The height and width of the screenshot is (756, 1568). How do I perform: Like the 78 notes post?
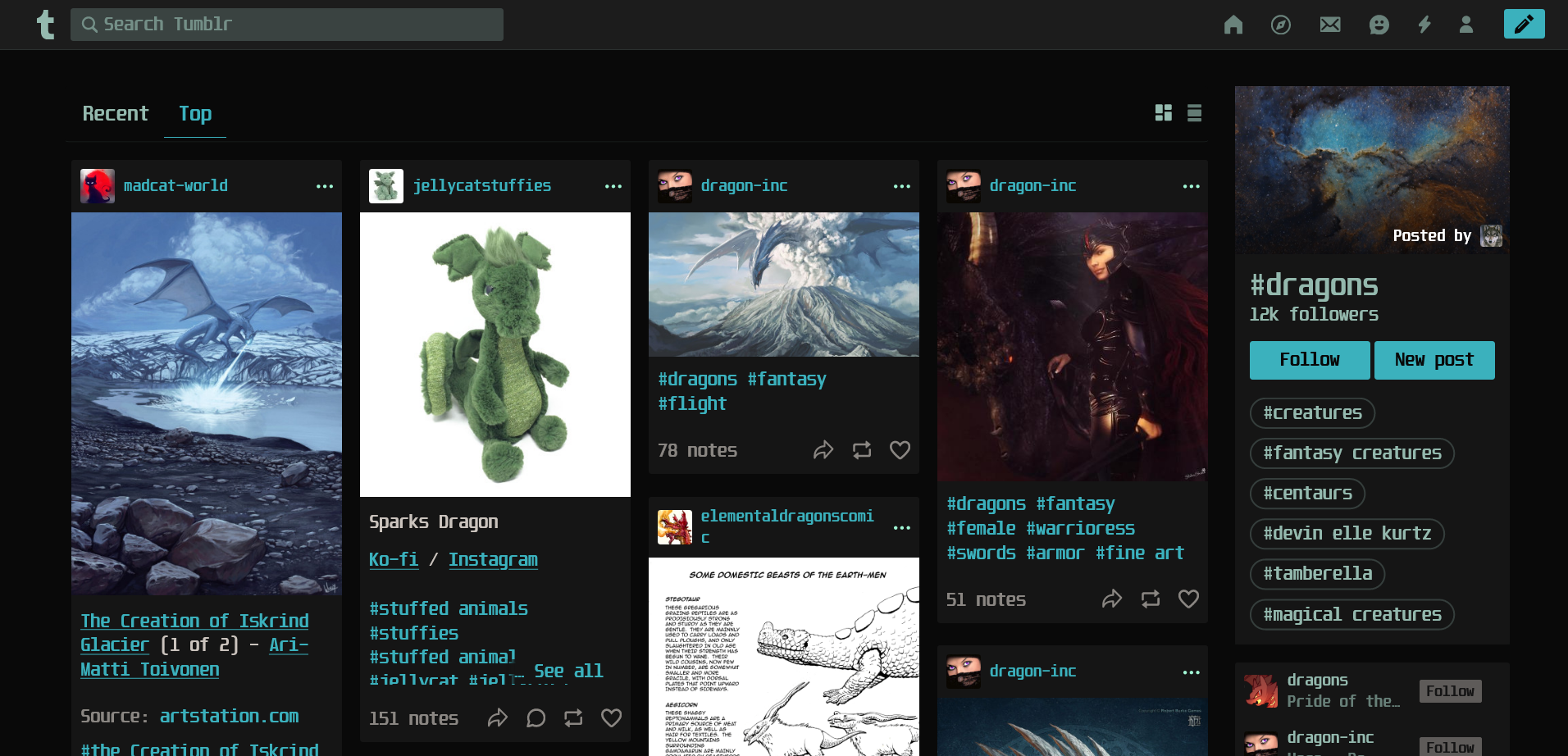pyautogui.click(x=900, y=450)
